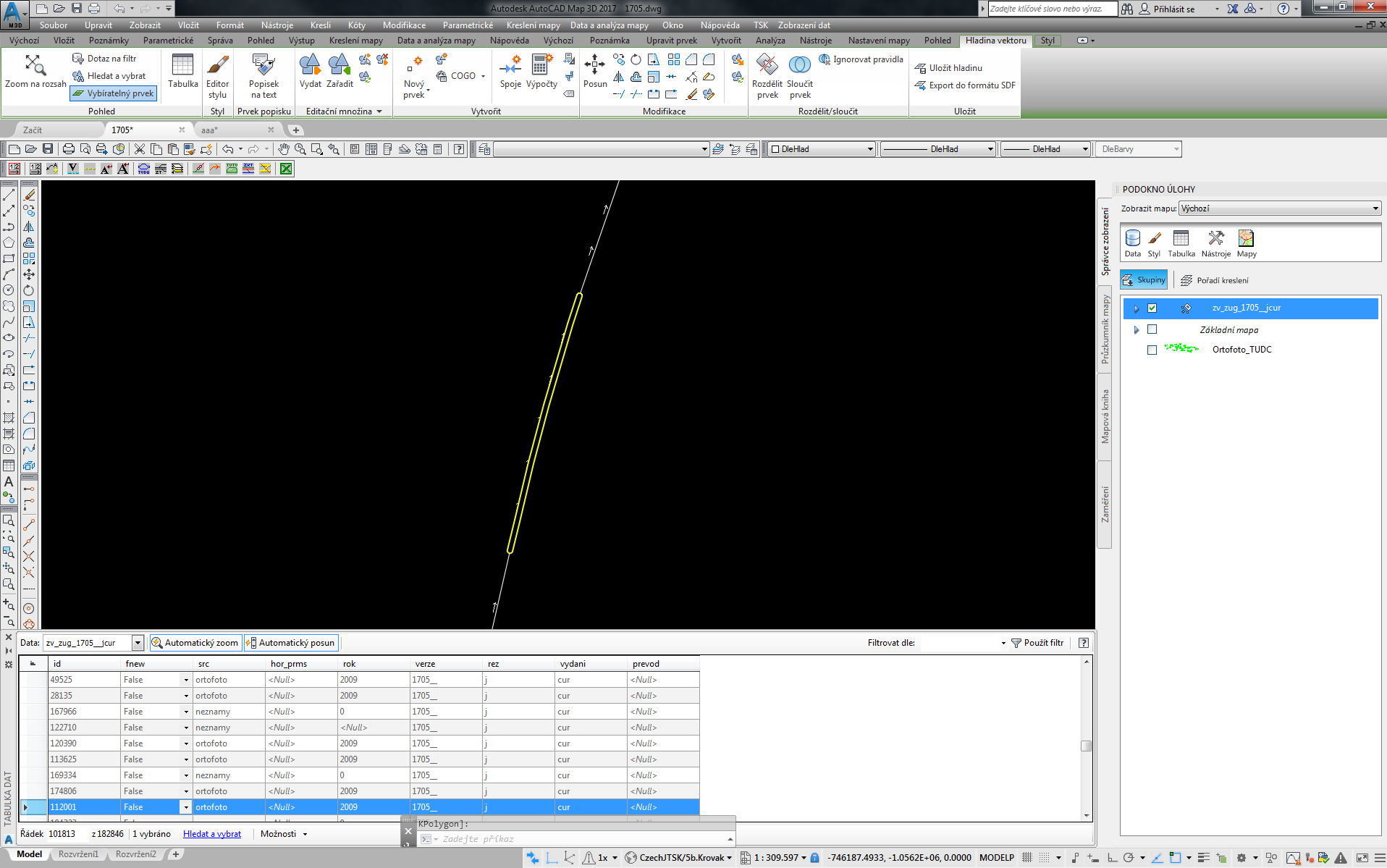Screen dimensions: 1387x868
Task: Select Pan hand tool in toolbar
Action: (283, 149)
